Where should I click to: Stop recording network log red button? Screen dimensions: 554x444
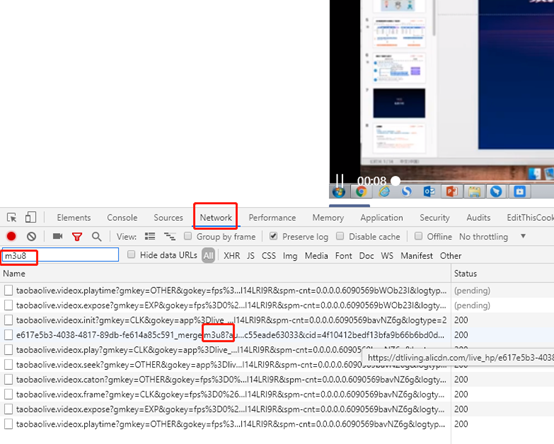point(11,236)
